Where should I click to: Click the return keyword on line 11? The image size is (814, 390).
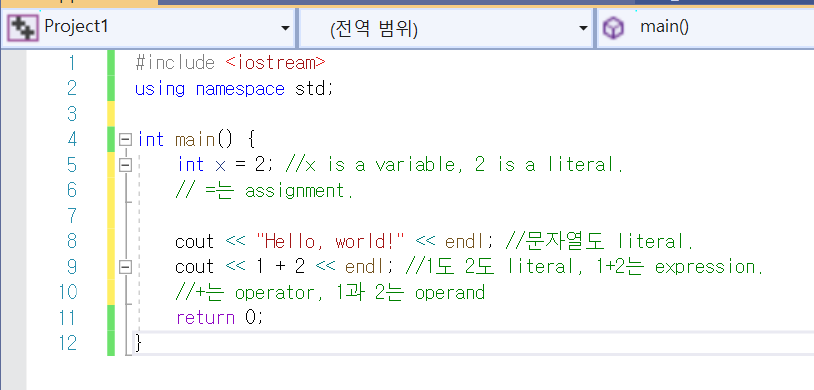(x=206, y=318)
